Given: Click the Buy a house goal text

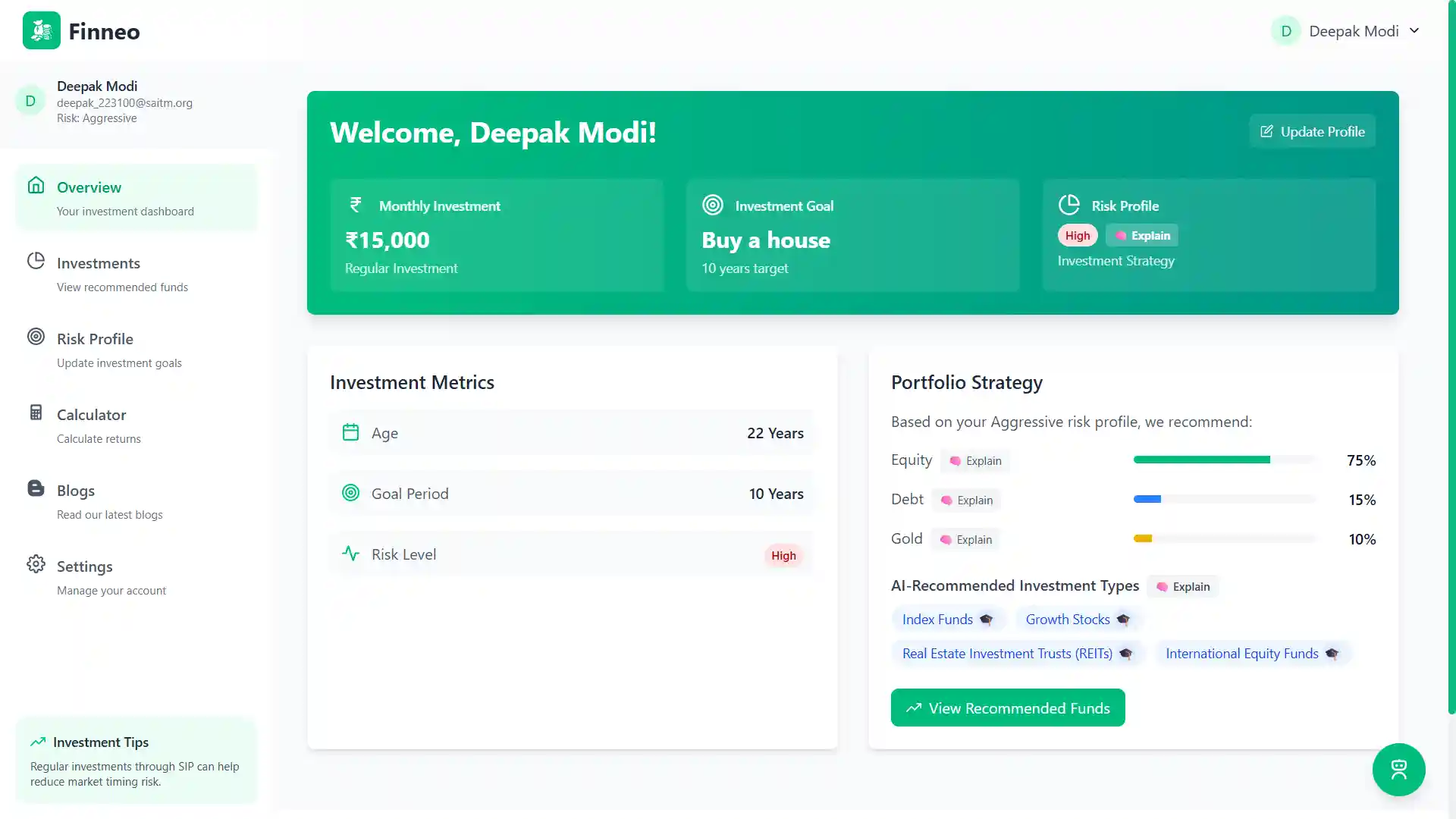Looking at the screenshot, I should point(766,240).
